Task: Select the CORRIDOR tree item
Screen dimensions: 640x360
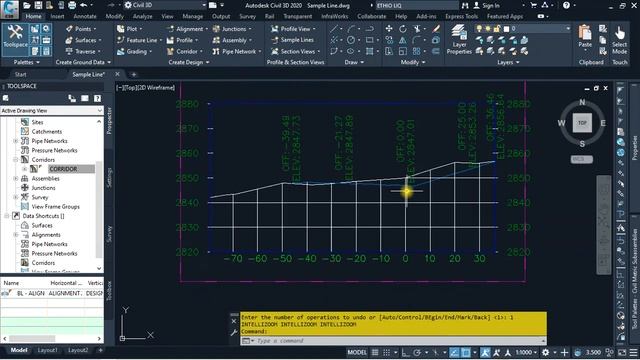Action: pos(71,169)
